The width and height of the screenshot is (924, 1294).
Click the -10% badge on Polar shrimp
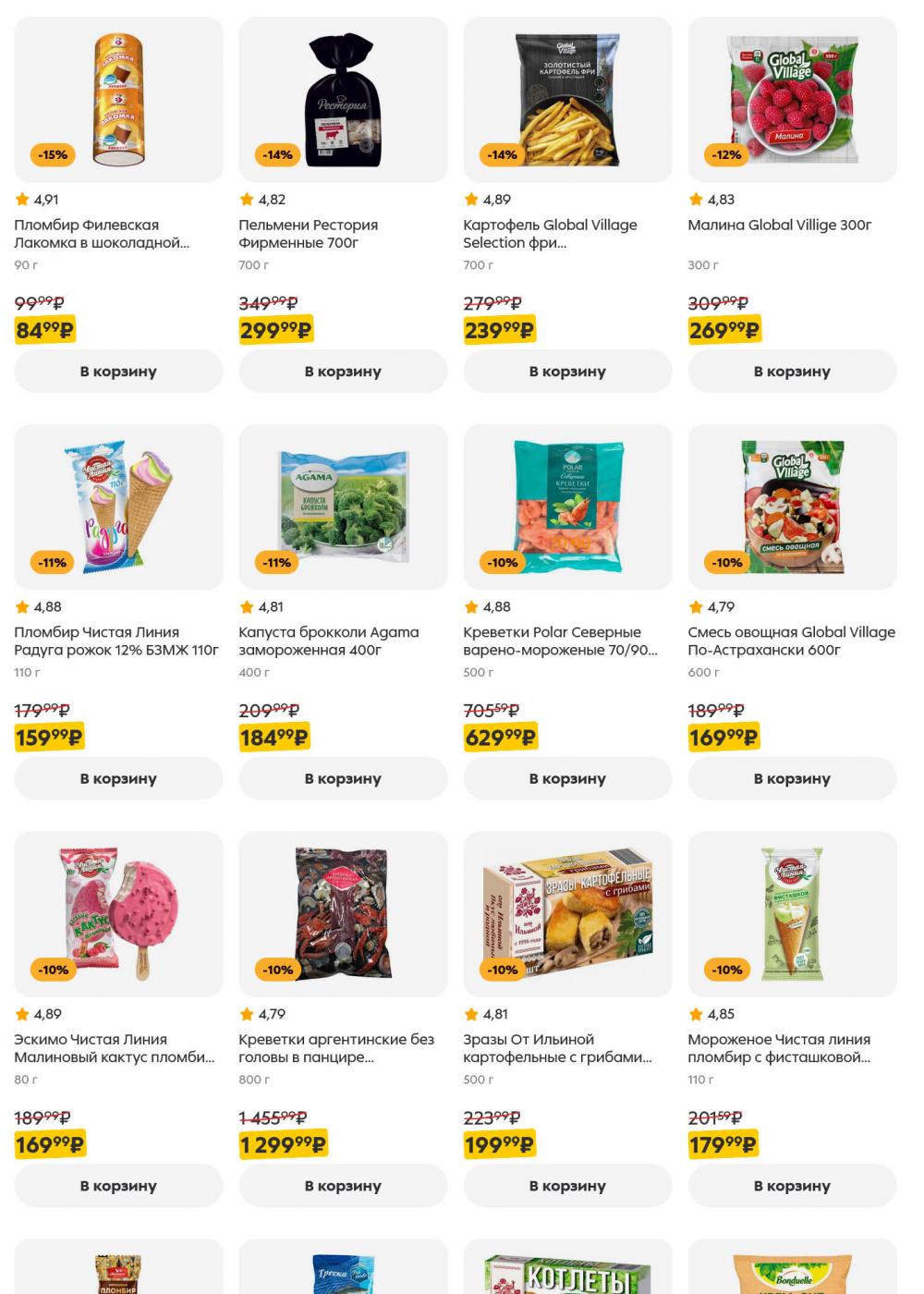pyautogui.click(x=503, y=562)
